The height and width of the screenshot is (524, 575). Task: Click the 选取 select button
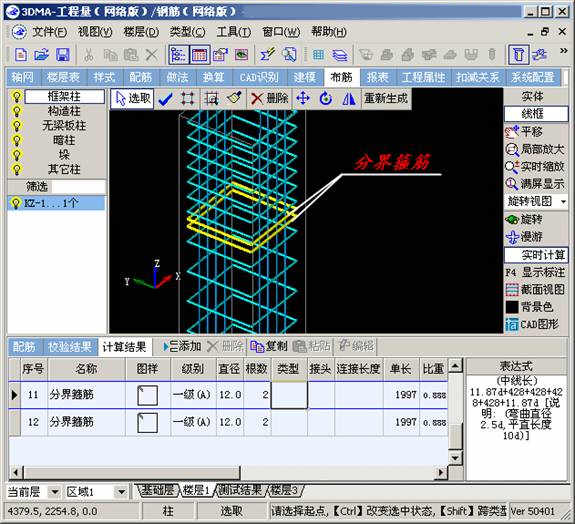pyautogui.click(x=132, y=98)
